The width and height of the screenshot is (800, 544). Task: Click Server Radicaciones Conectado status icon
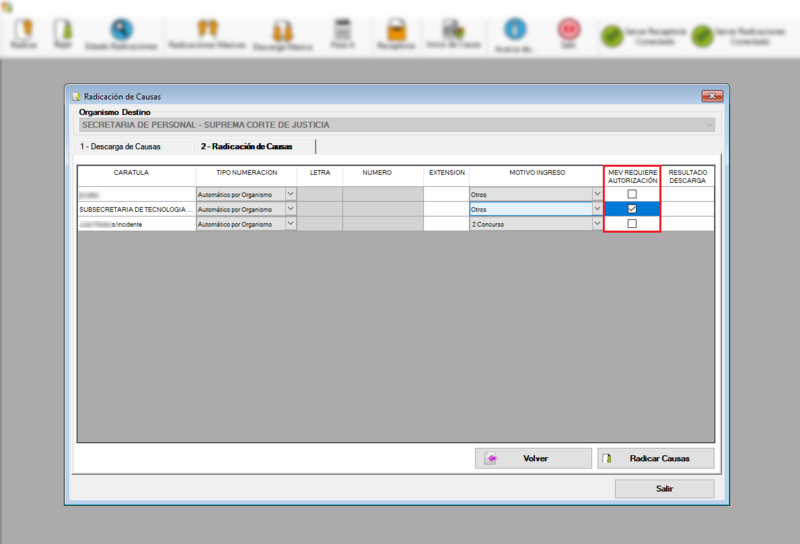(x=703, y=36)
